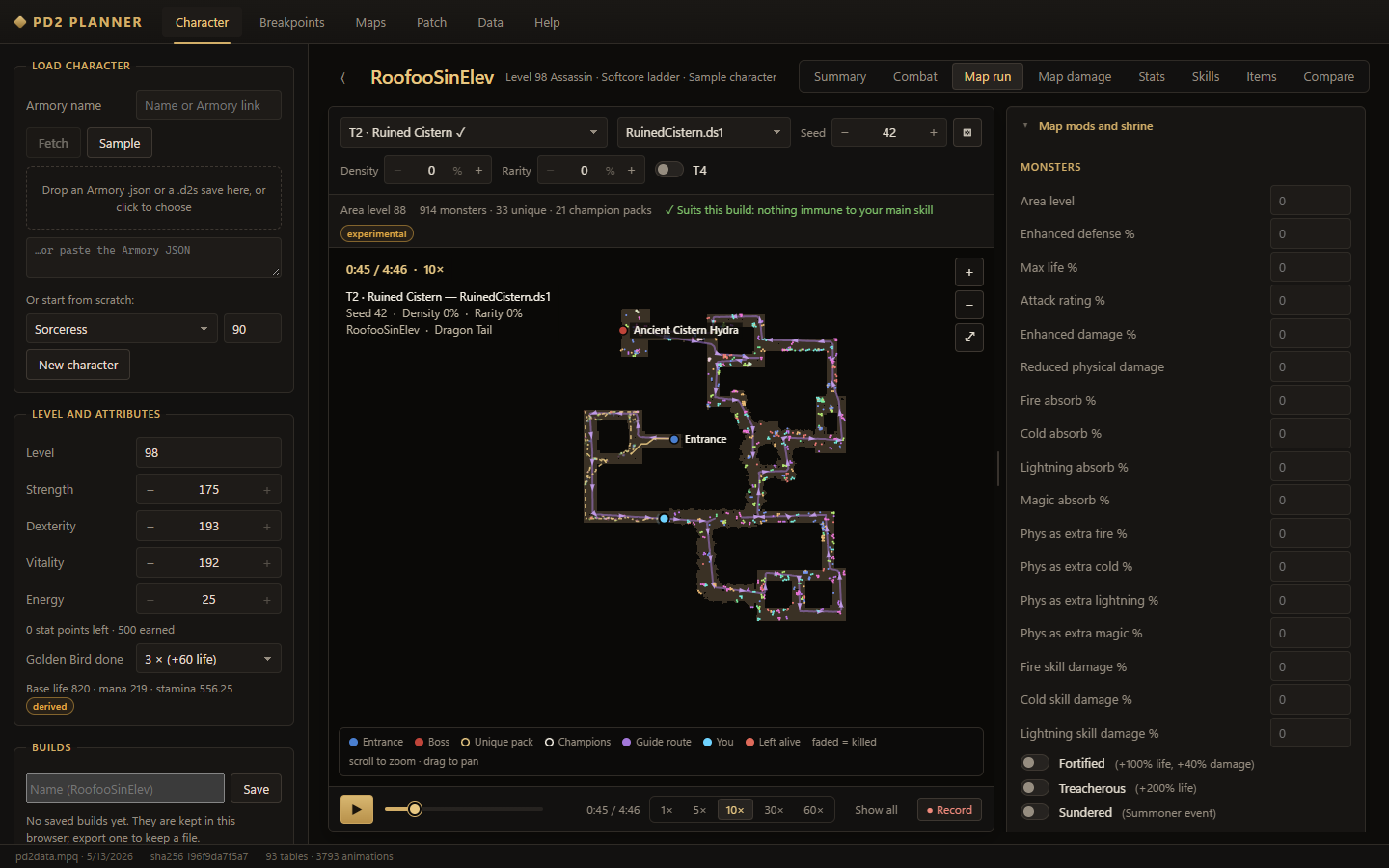Open the Compare tab
This screenshot has height=868, width=1389.
pyautogui.click(x=1328, y=77)
